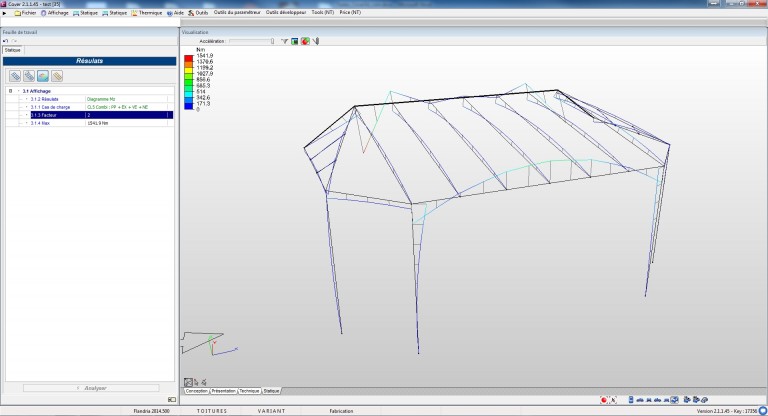Click the Facteur value field showing 2
Viewport: 768px width, 416px height.
click(x=126, y=115)
